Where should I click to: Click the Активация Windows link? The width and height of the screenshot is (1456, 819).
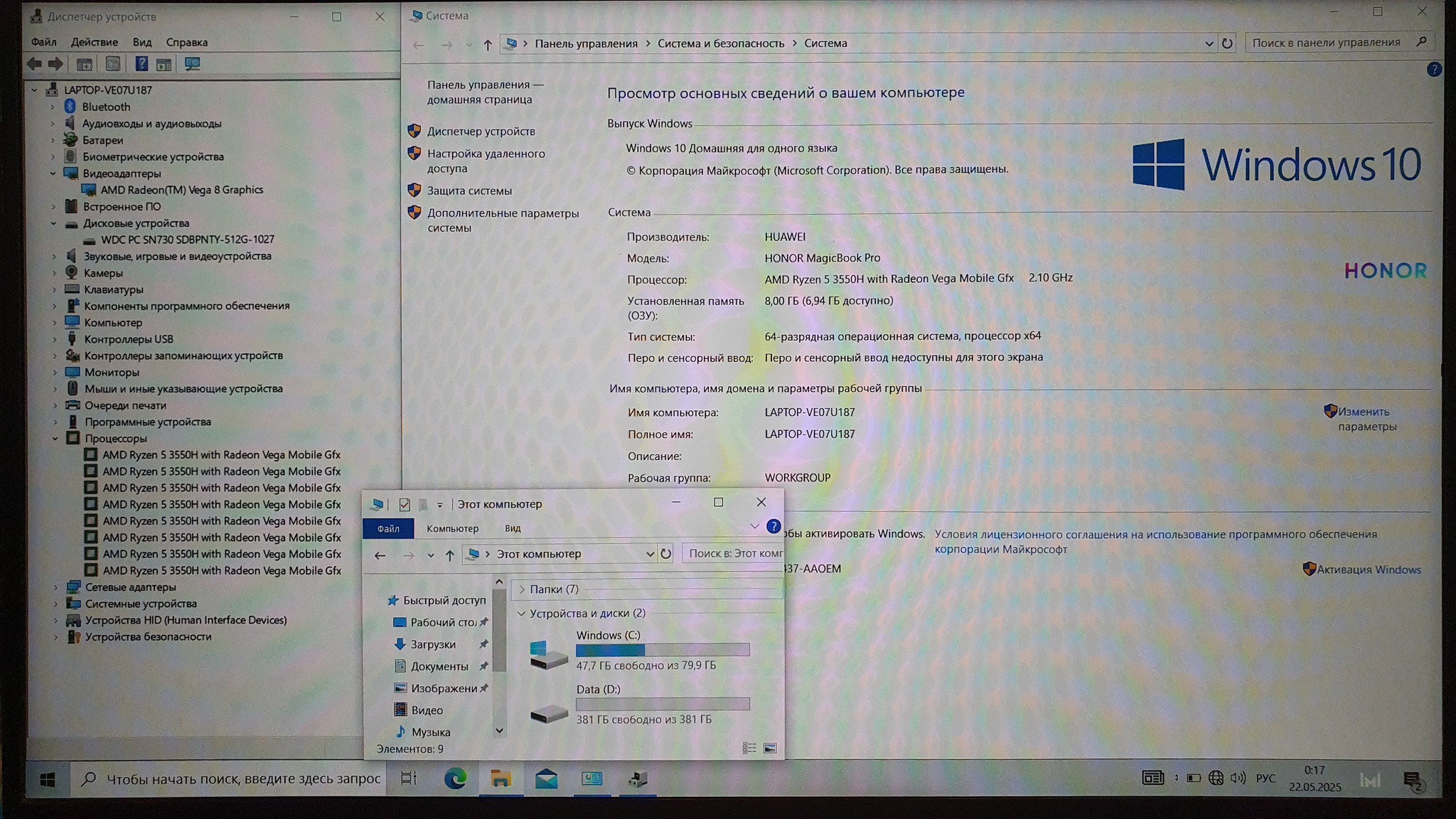[x=1368, y=569]
